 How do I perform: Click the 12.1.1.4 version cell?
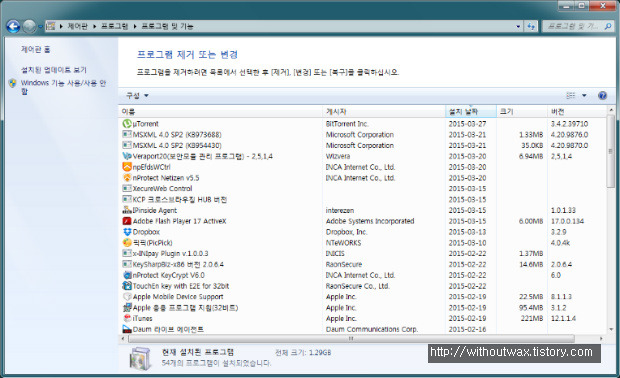(563, 318)
